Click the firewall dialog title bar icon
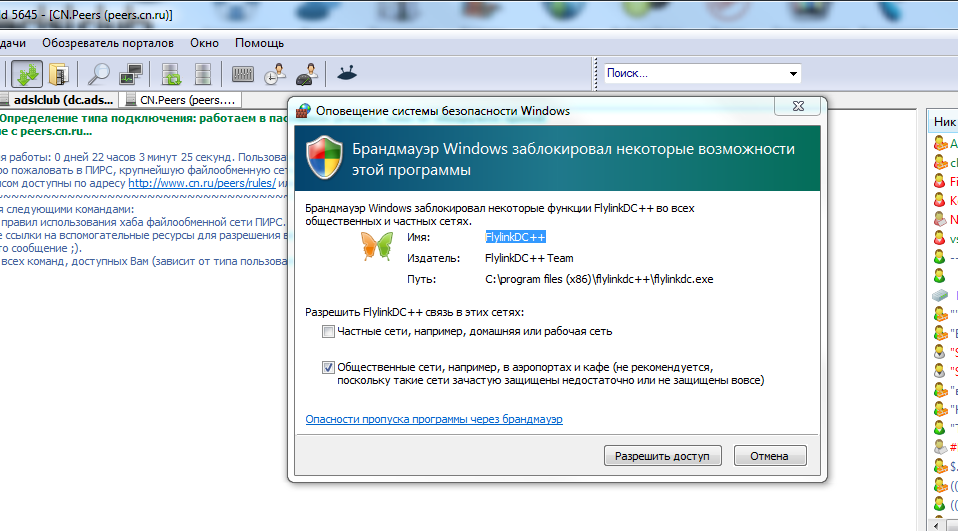 [x=303, y=111]
